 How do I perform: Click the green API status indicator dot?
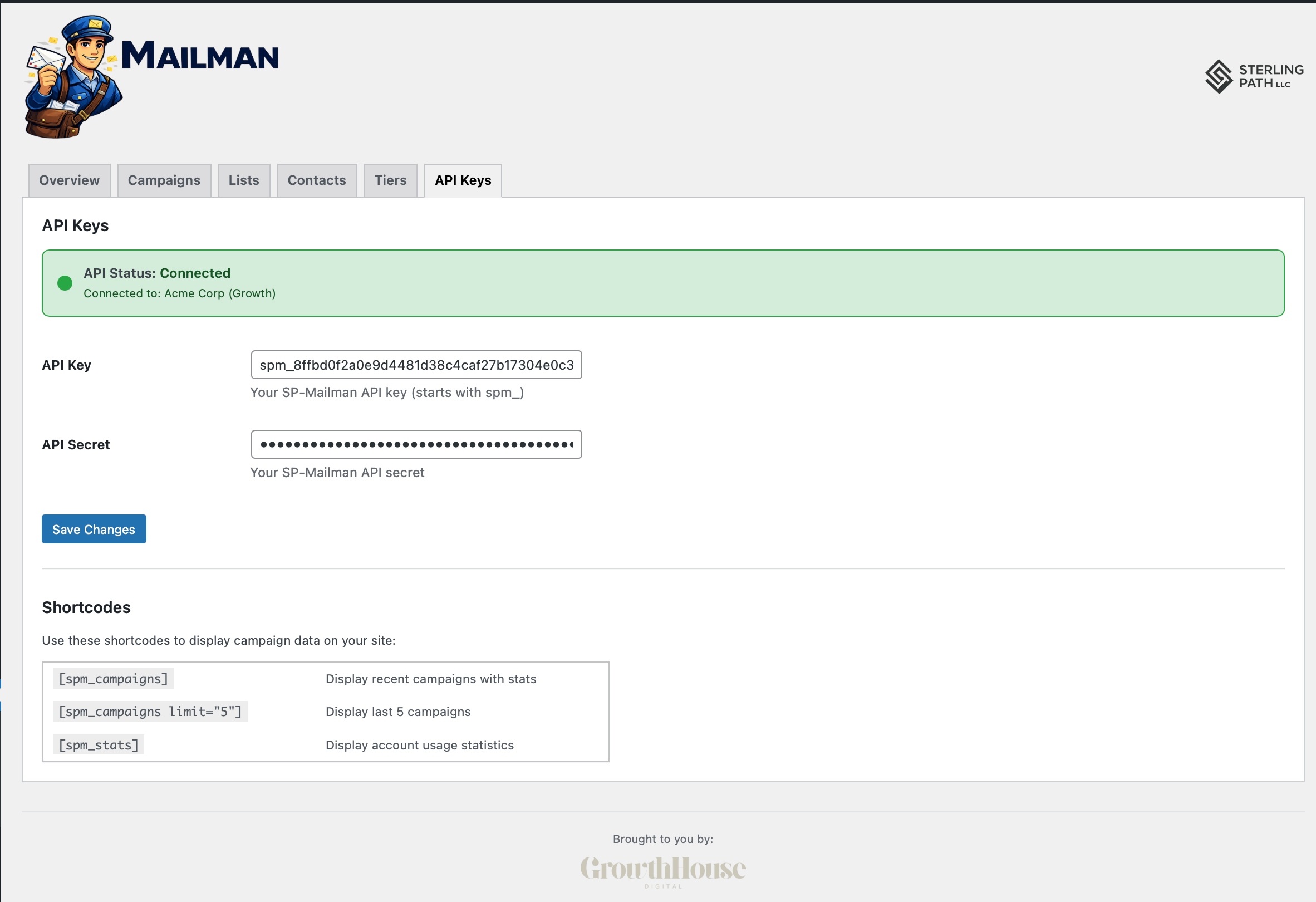(65, 283)
